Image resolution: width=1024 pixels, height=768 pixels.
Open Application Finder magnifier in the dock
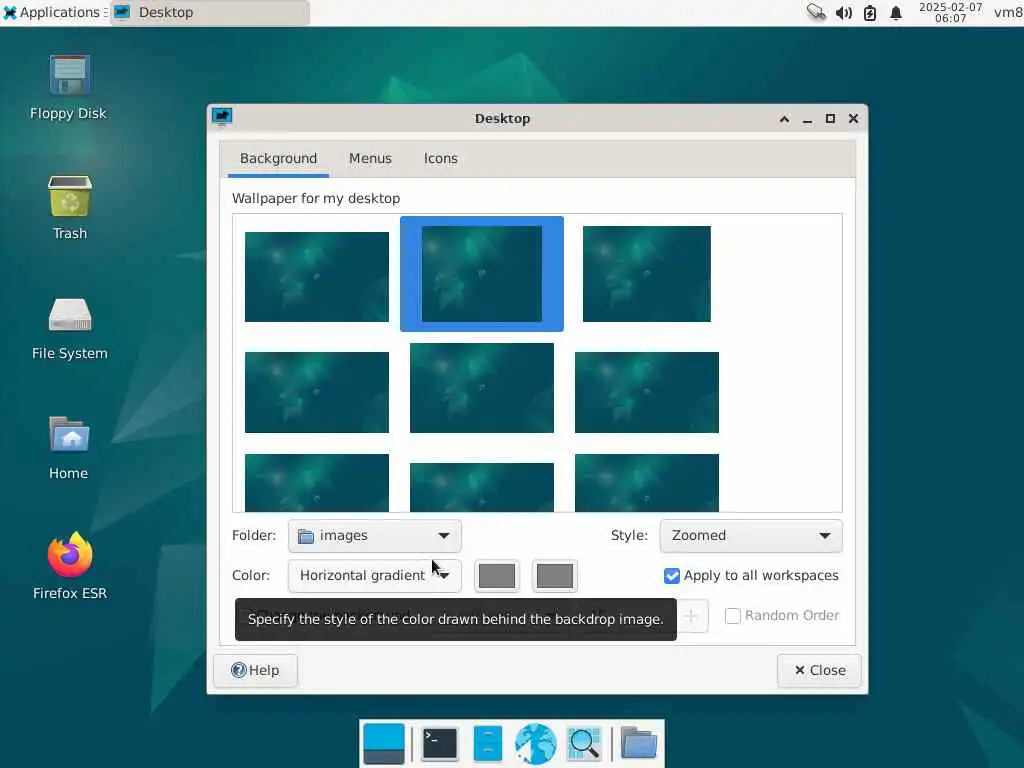(x=584, y=743)
